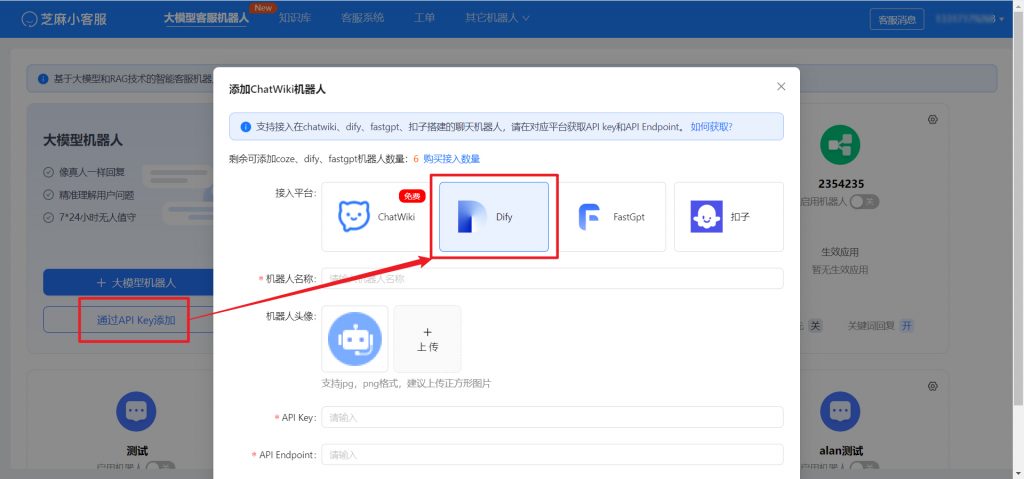The image size is (1024, 479).
Task: Toggle 启用机器人 switch for 2354235
Action: pos(864,201)
